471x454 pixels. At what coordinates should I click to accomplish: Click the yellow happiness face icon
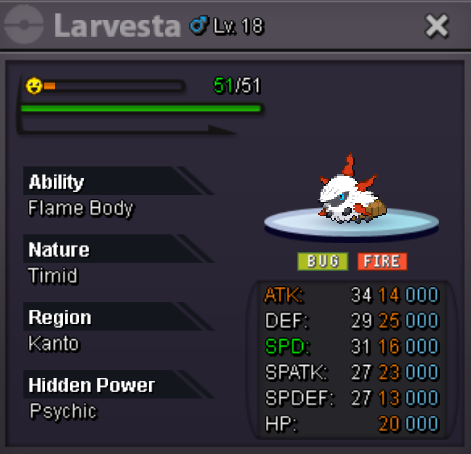tap(34, 86)
